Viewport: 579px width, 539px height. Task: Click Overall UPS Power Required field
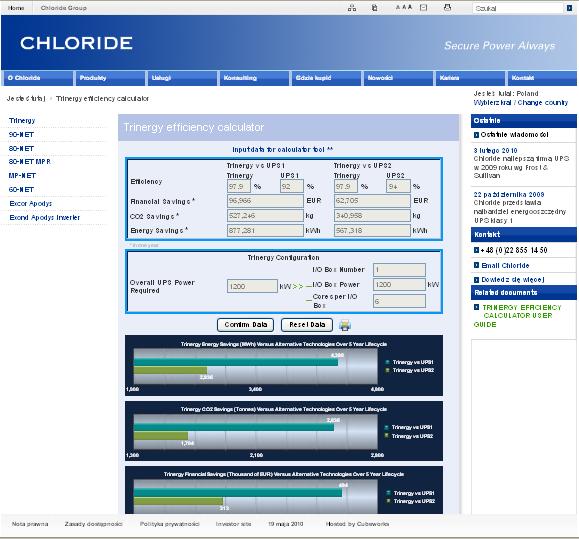coord(252,286)
